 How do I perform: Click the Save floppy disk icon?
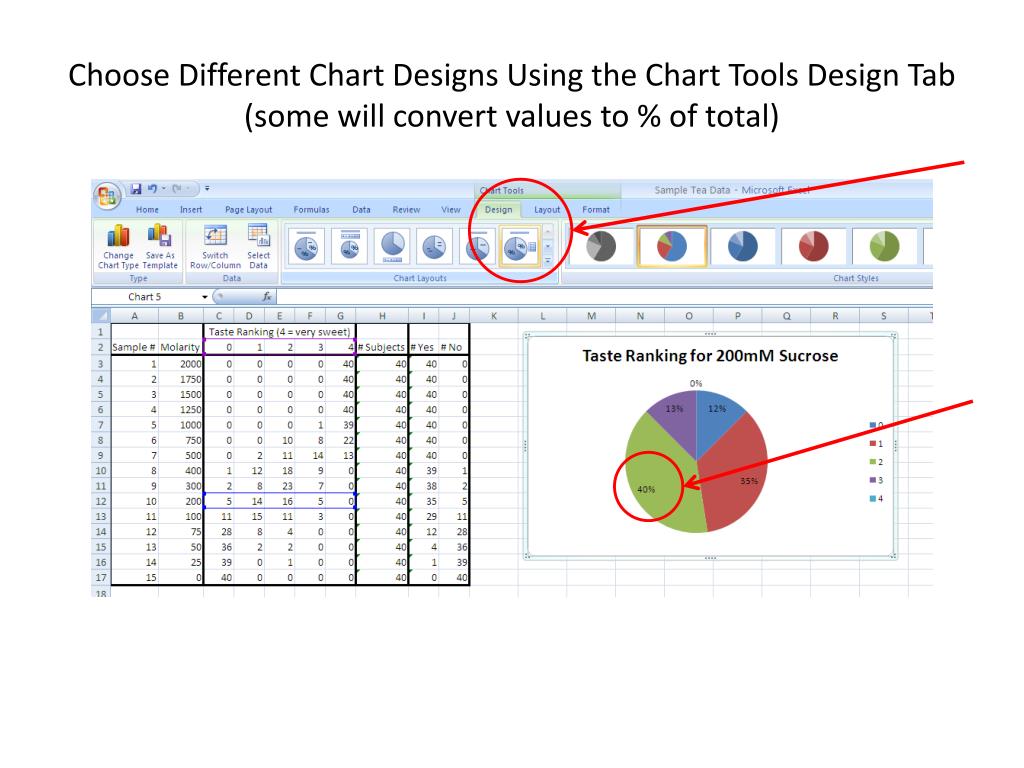136,189
